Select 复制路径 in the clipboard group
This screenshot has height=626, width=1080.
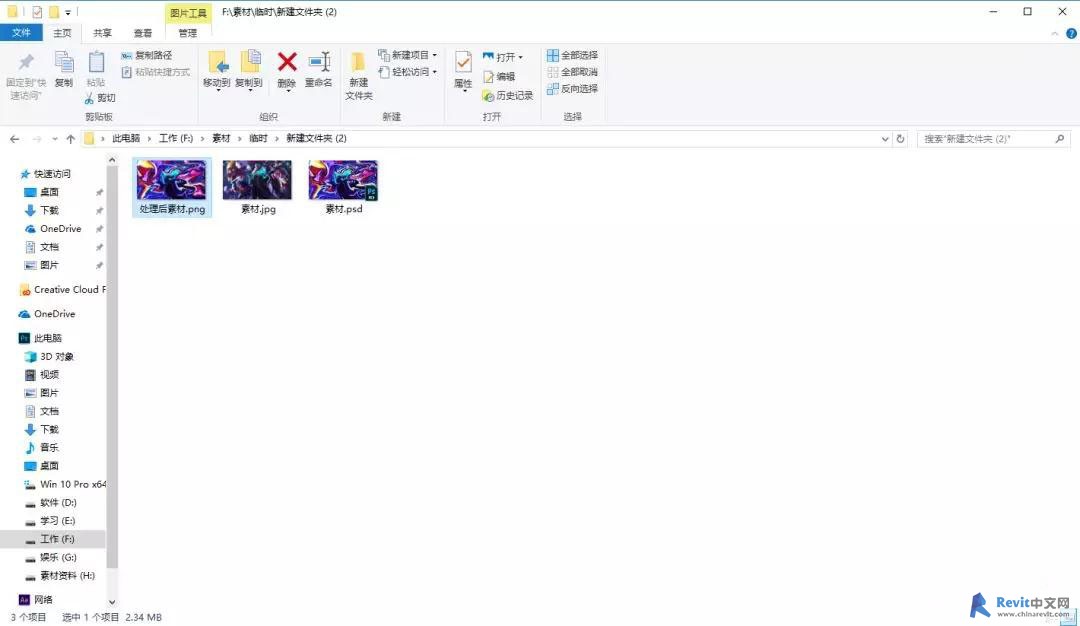pos(147,55)
